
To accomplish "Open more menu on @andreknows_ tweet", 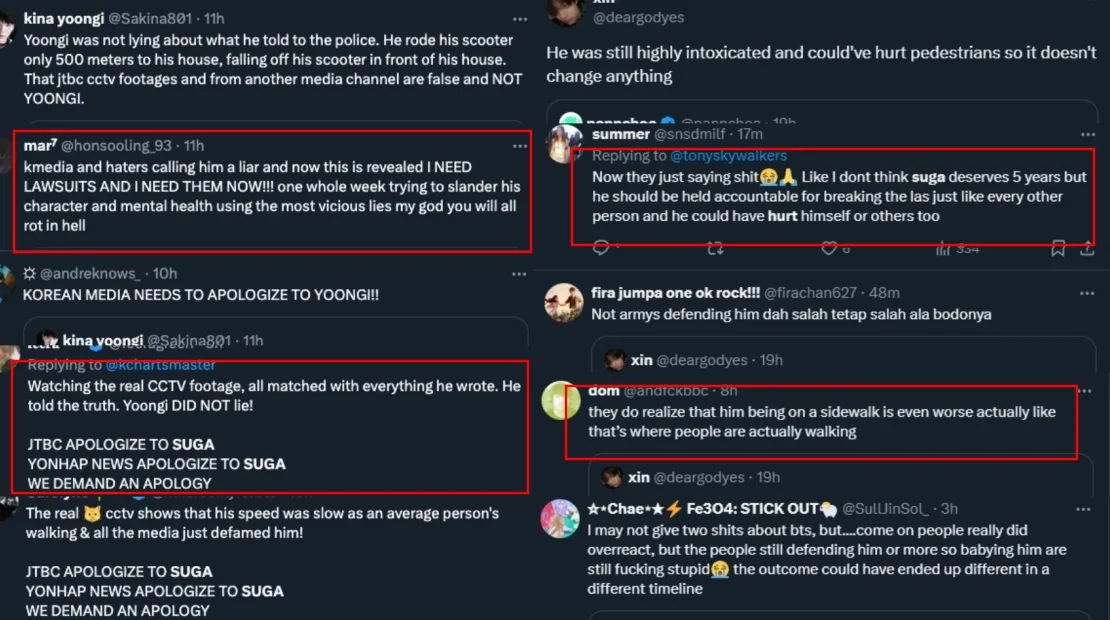I will pos(519,273).
